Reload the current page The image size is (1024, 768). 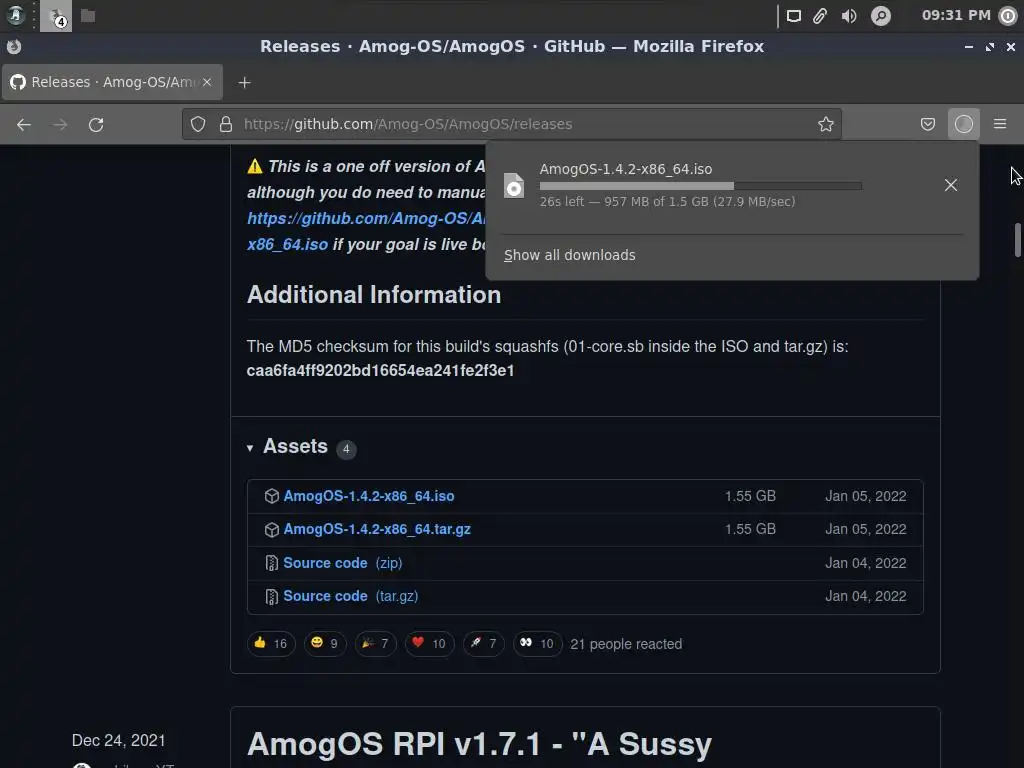tap(96, 124)
